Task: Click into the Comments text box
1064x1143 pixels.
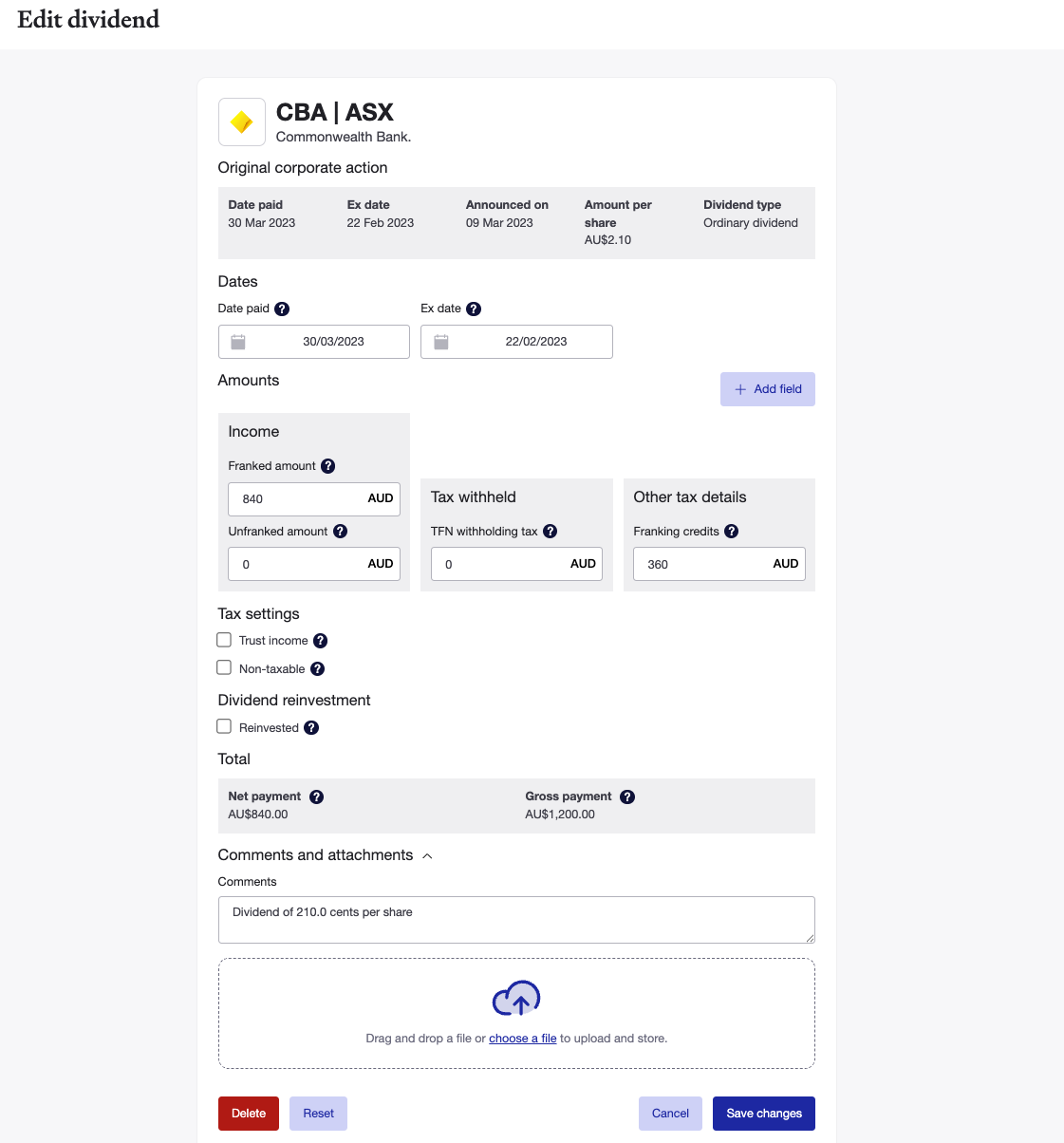Action: pyautogui.click(x=516, y=920)
